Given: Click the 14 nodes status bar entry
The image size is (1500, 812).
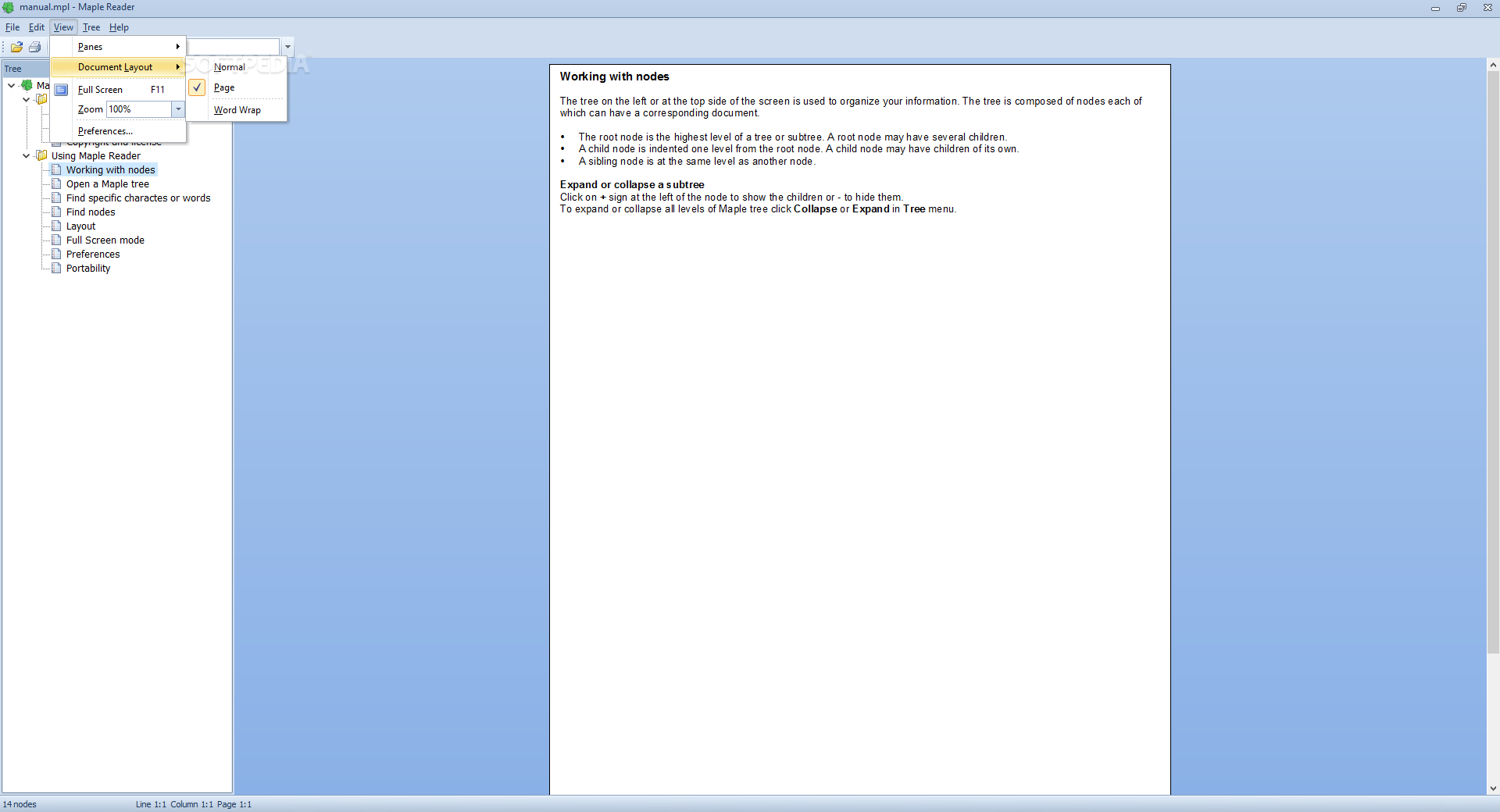Looking at the screenshot, I should (20, 804).
